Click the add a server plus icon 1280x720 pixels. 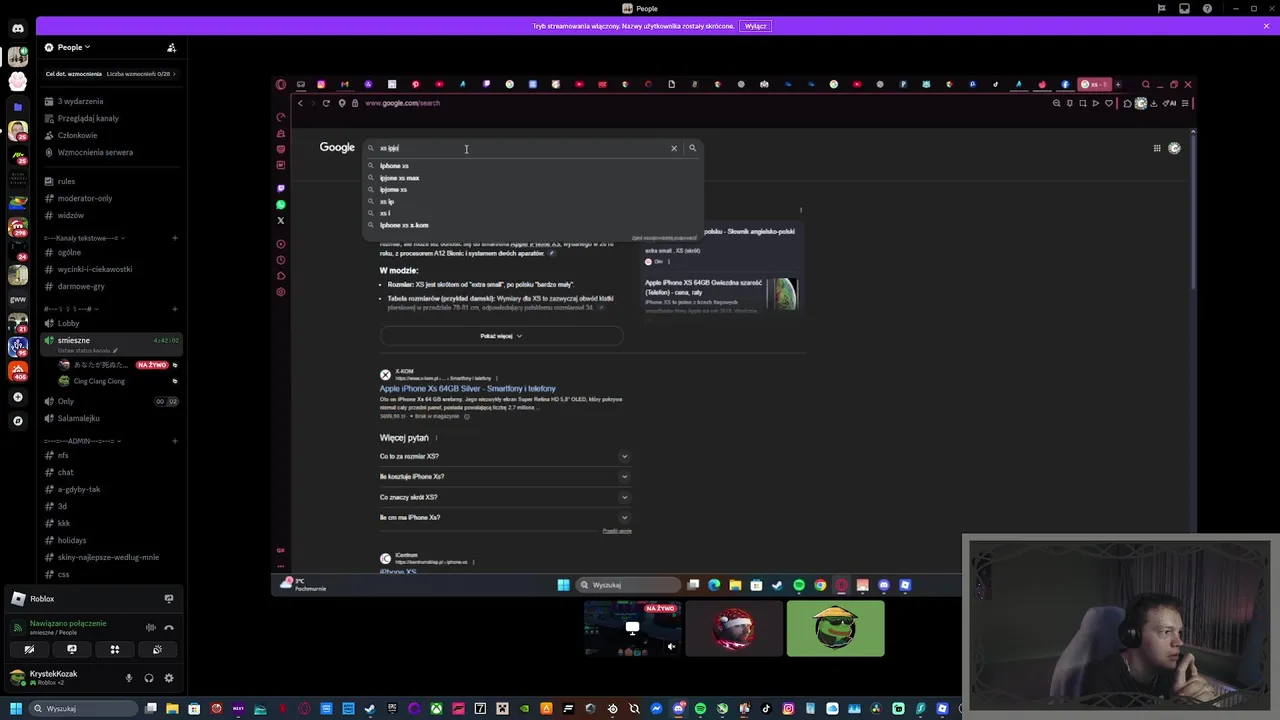pyautogui.click(x=18, y=397)
